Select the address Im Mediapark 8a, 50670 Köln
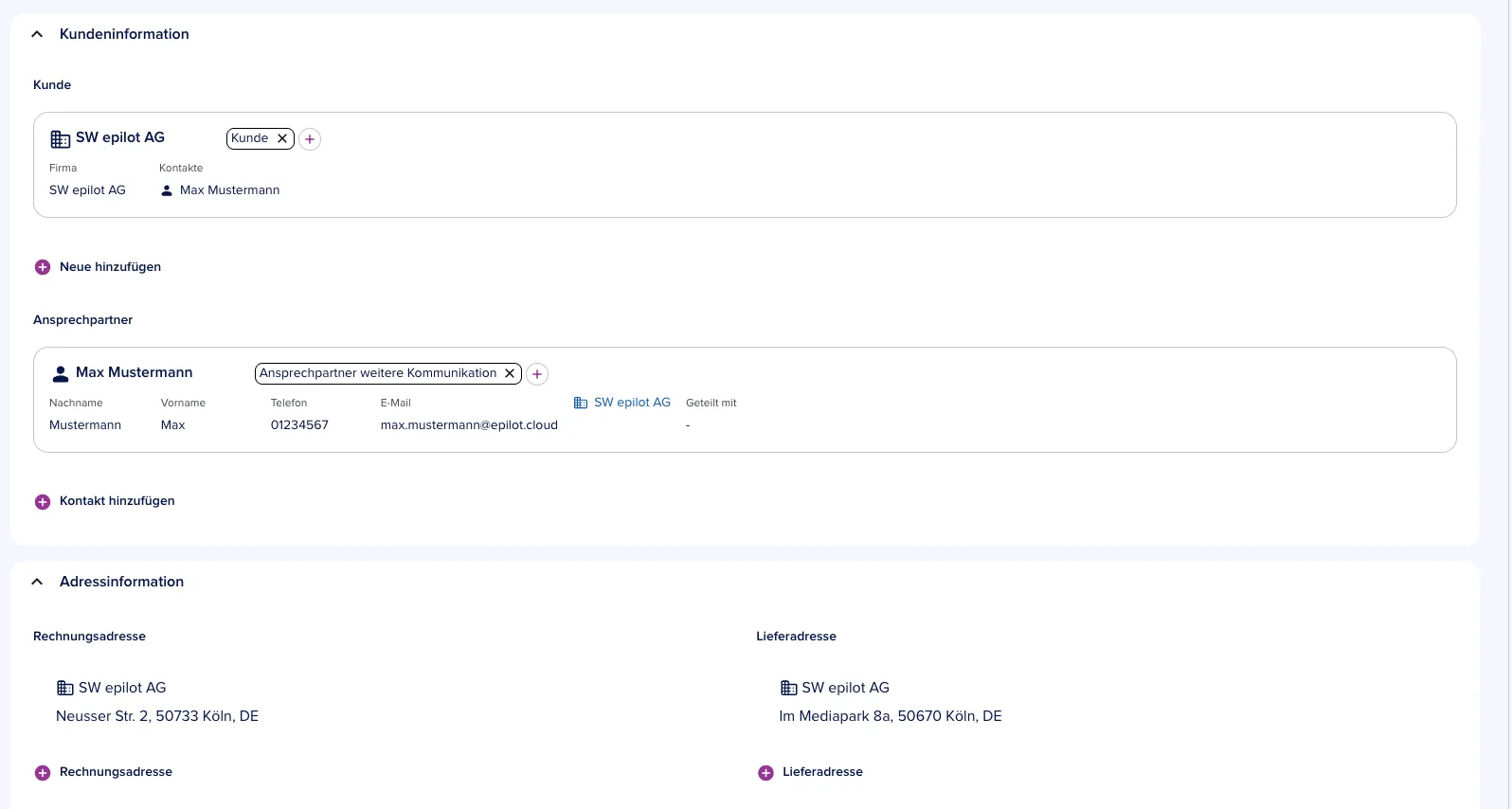The image size is (1512, 809). click(x=891, y=716)
